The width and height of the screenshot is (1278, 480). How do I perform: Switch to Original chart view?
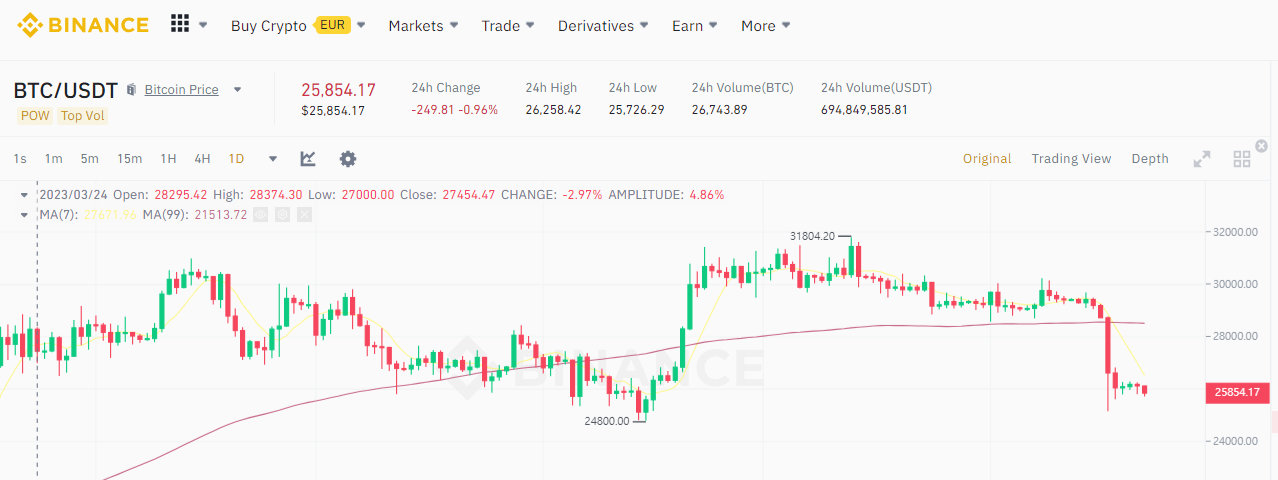[987, 158]
